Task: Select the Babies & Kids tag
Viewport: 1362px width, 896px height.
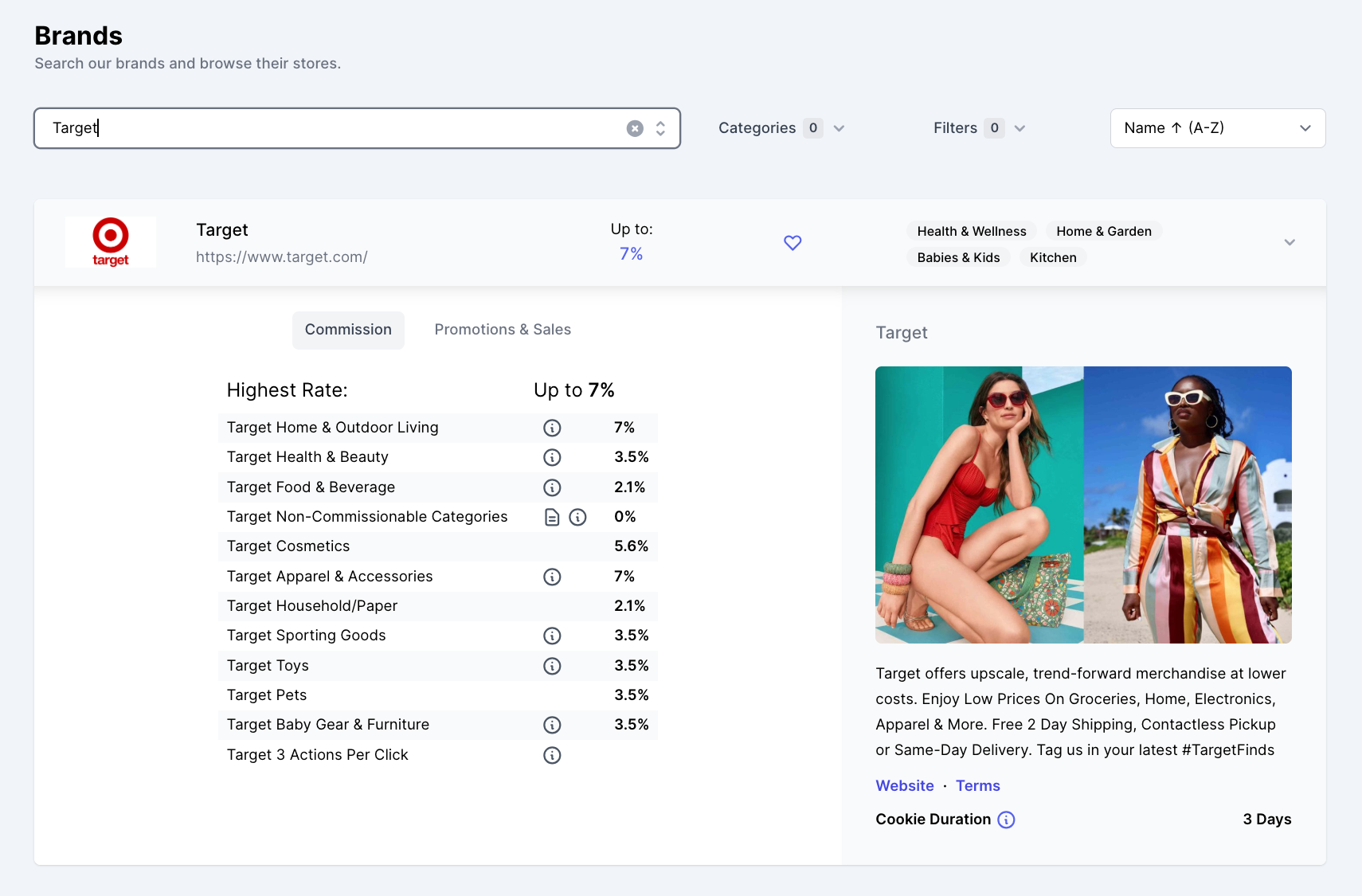Action: tap(958, 257)
